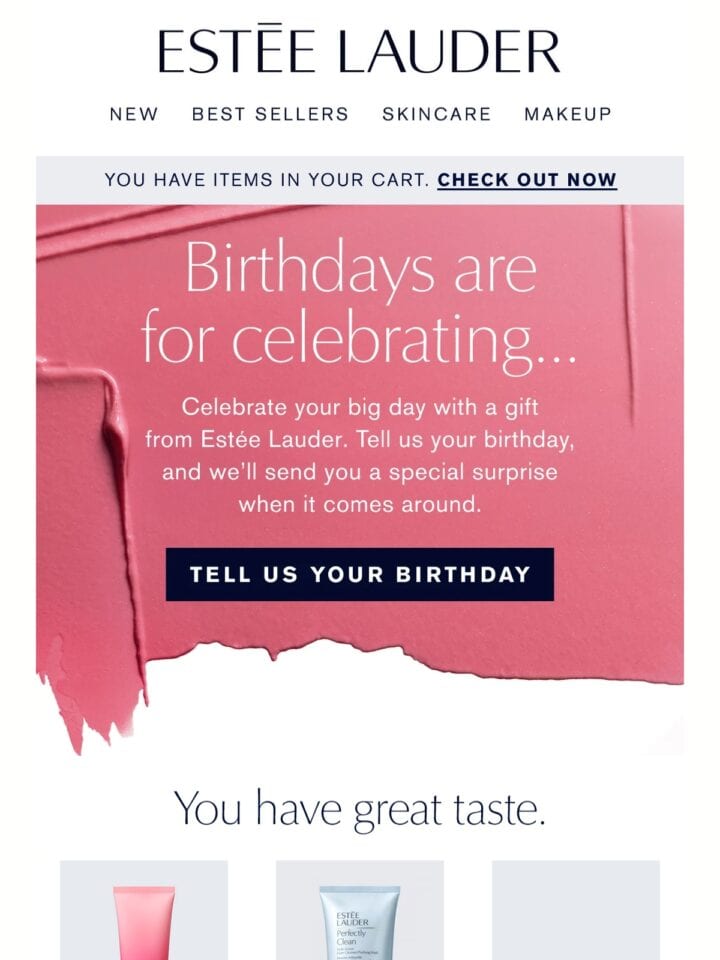The height and width of the screenshot is (960, 720).
Task: Open the Perfectly Clean product thumbnail
Action: [359, 910]
